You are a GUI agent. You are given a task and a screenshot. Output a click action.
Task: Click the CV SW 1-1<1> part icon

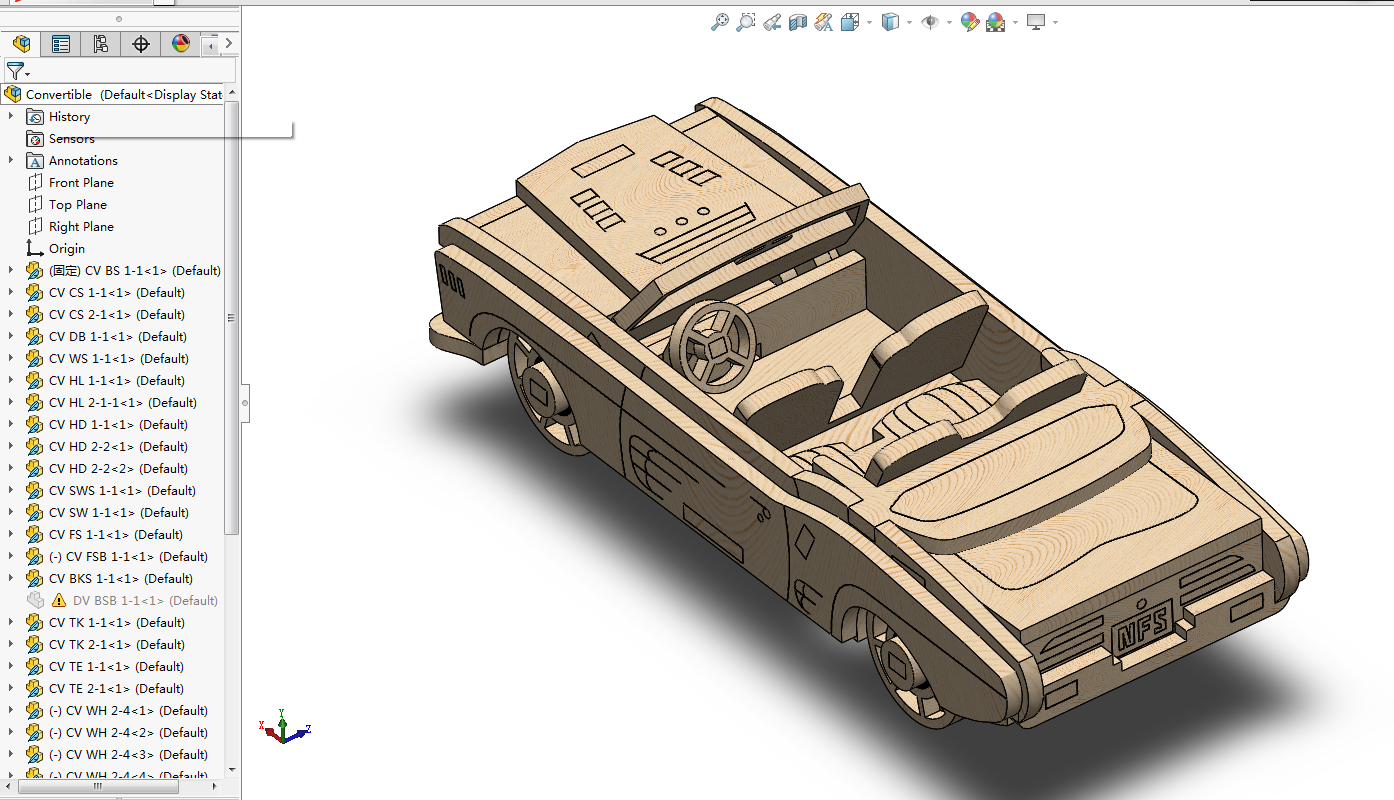coord(35,512)
